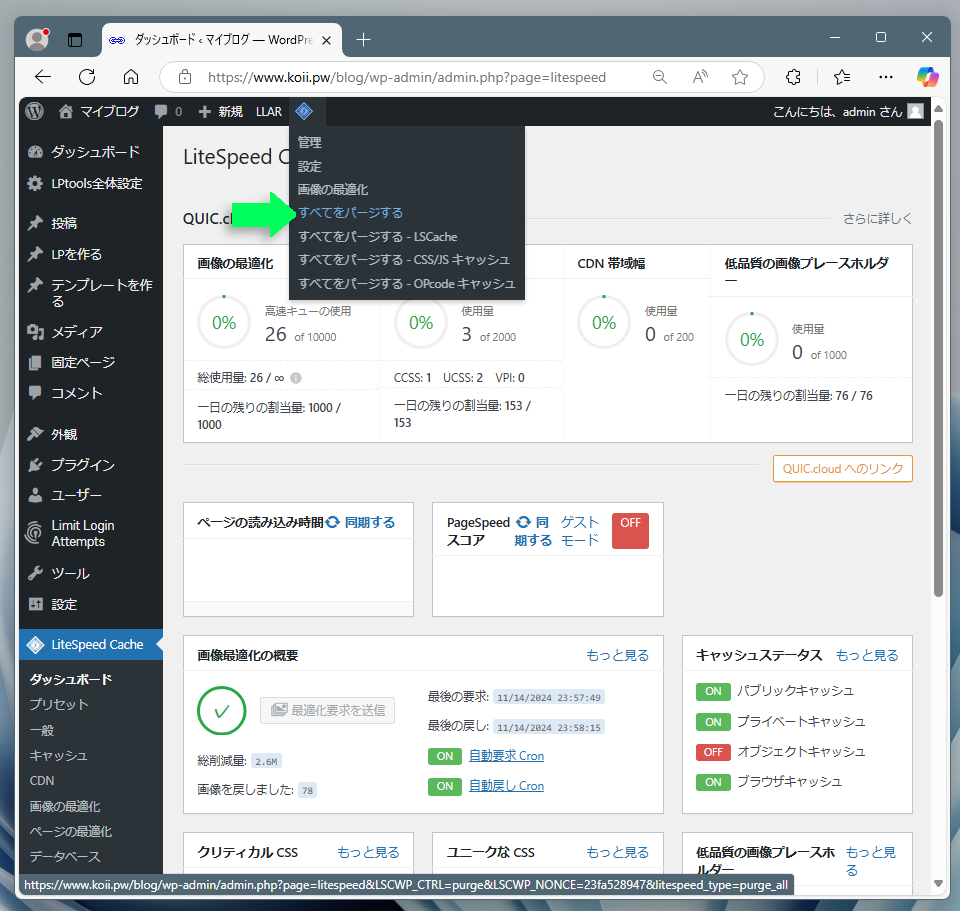Screen dimensions: 960x911
Task: Open LPを作る in sidebar
Action: tap(91, 254)
